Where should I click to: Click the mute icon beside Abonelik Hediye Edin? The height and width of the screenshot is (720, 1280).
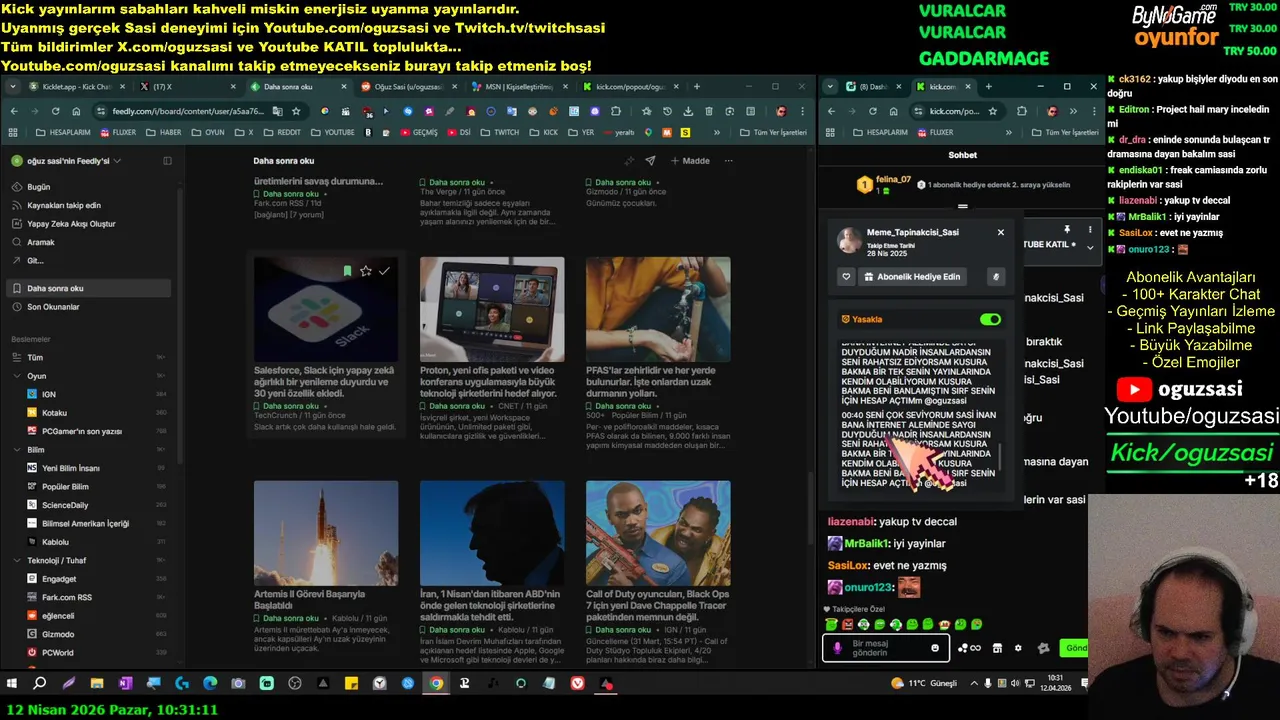coord(995,277)
